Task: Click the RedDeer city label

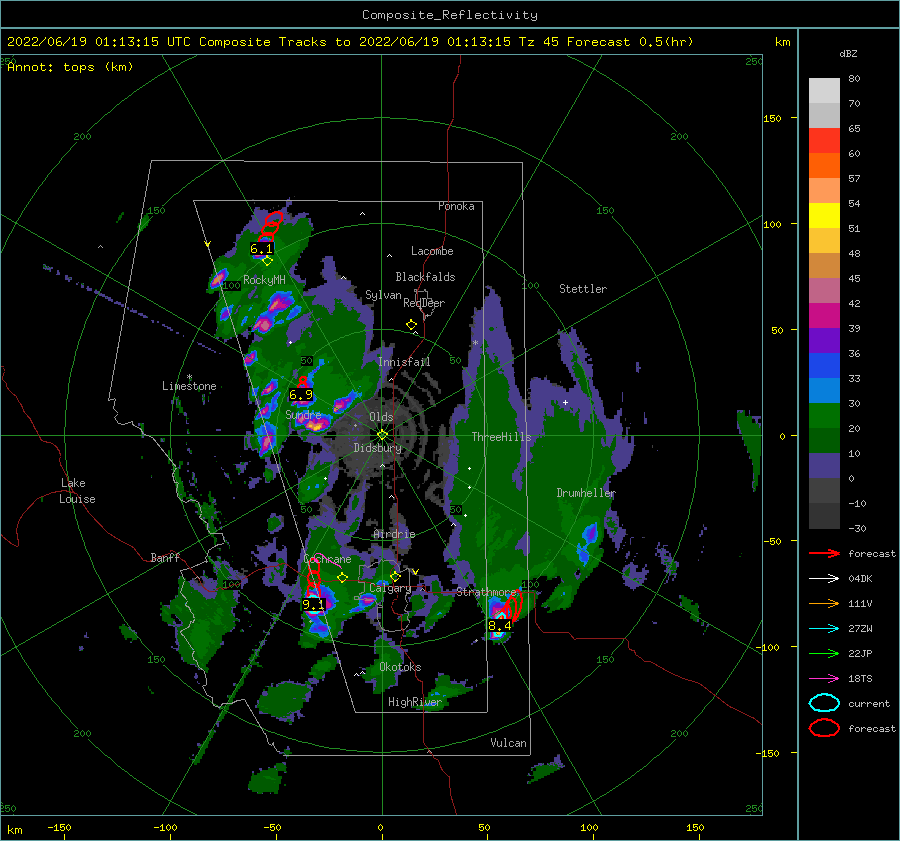Action: pos(424,303)
